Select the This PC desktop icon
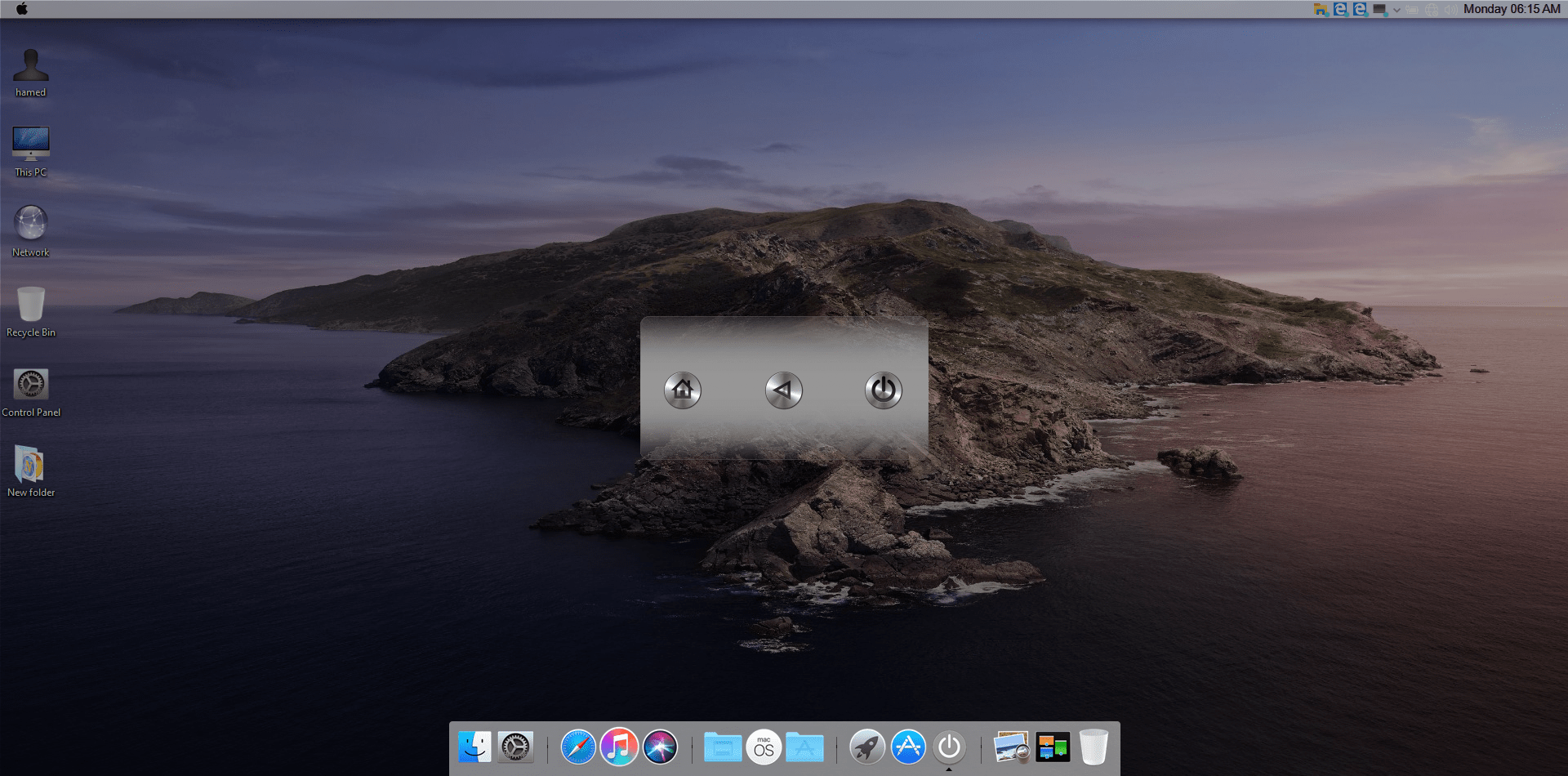This screenshot has height=776, width=1568. pyautogui.click(x=31, y=152)
